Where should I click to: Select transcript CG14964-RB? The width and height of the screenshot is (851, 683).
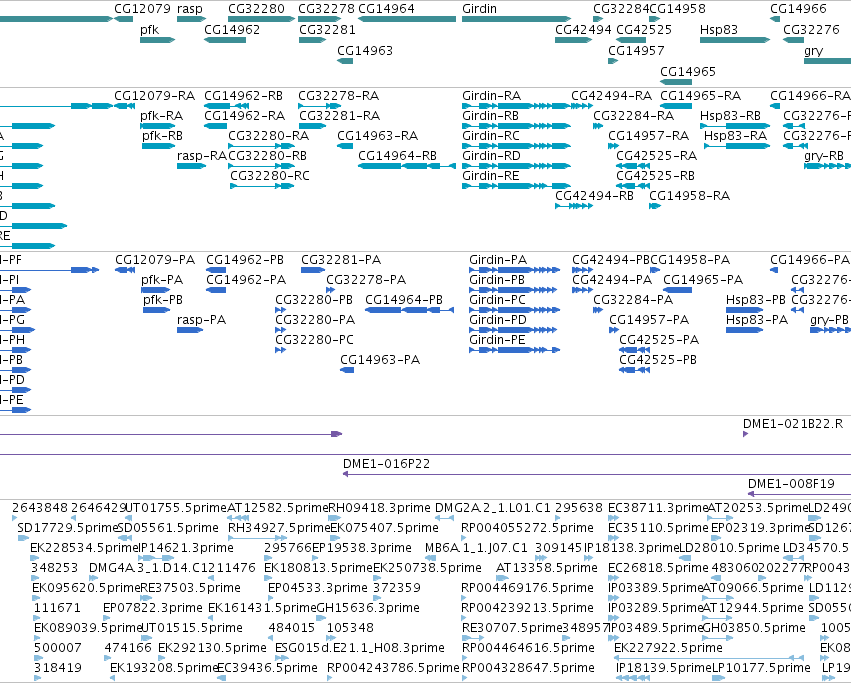(407, 166)
